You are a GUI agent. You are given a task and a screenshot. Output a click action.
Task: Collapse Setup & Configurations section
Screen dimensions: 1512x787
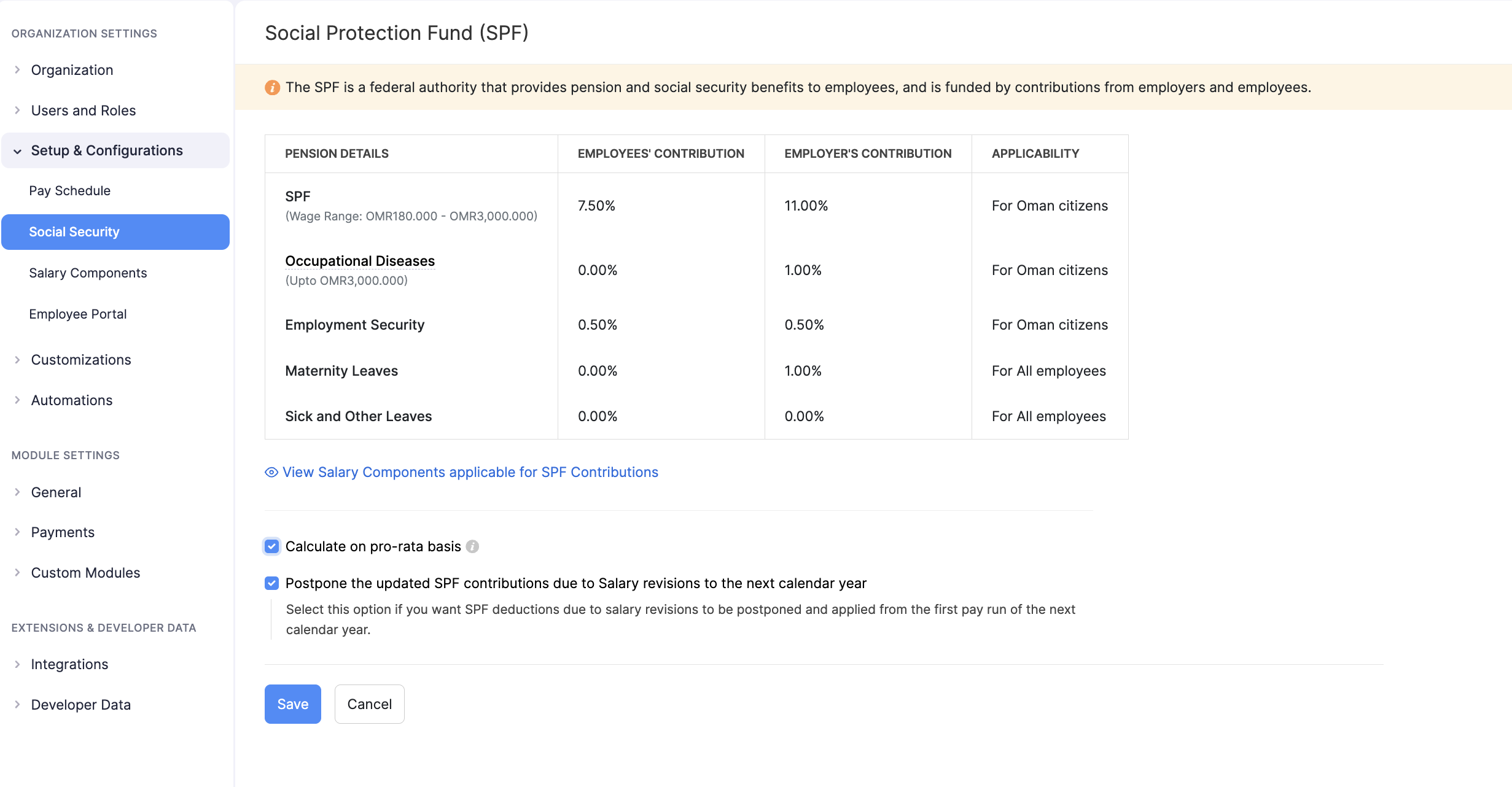18,151
